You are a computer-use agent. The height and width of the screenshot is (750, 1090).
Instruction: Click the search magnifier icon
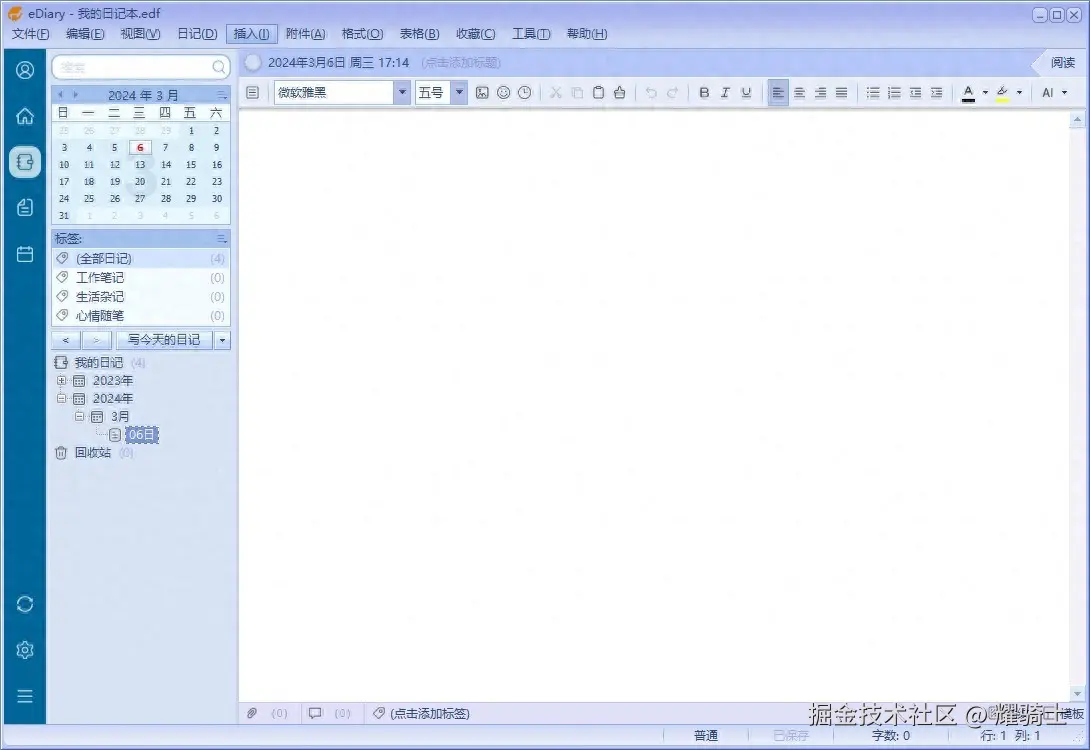[x=218, y=67]
